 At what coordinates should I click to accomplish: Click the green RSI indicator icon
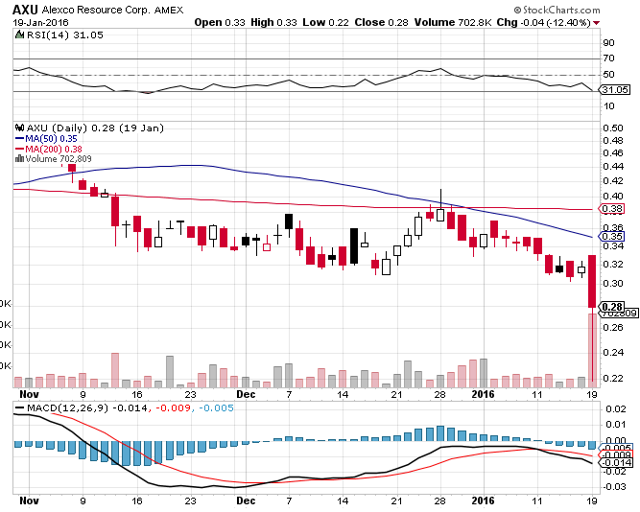(19, 35)
